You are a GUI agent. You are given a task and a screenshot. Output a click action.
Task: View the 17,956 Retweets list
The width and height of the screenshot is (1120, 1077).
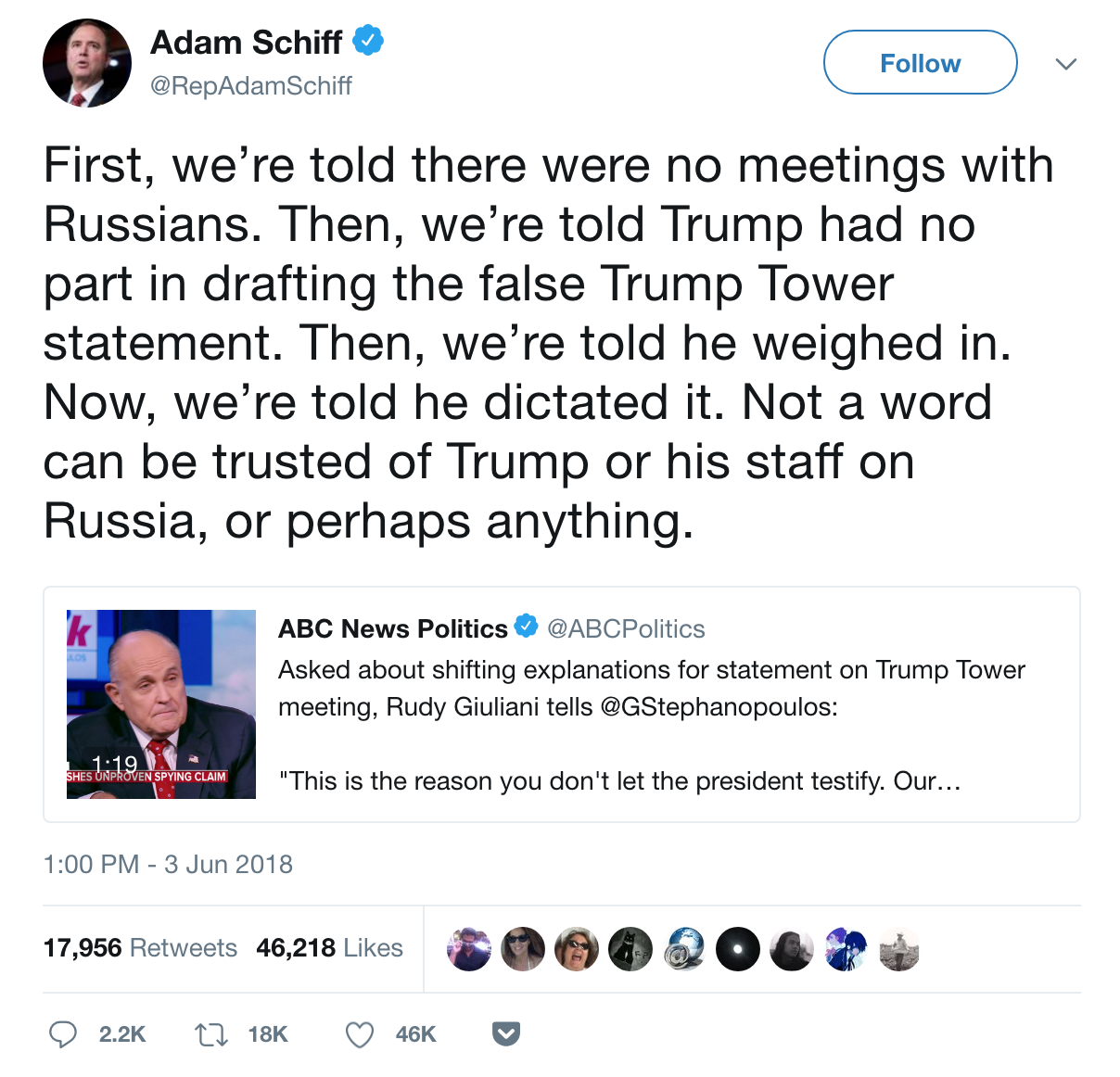[x=140, y=948]
